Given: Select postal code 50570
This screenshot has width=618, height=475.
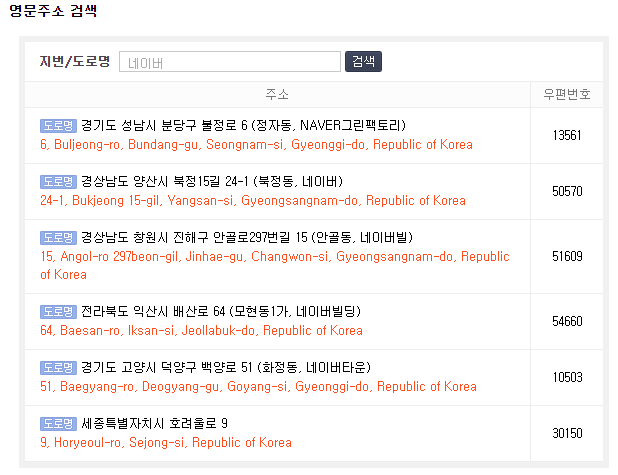Looking at the screenshot, I should (567, 192).
